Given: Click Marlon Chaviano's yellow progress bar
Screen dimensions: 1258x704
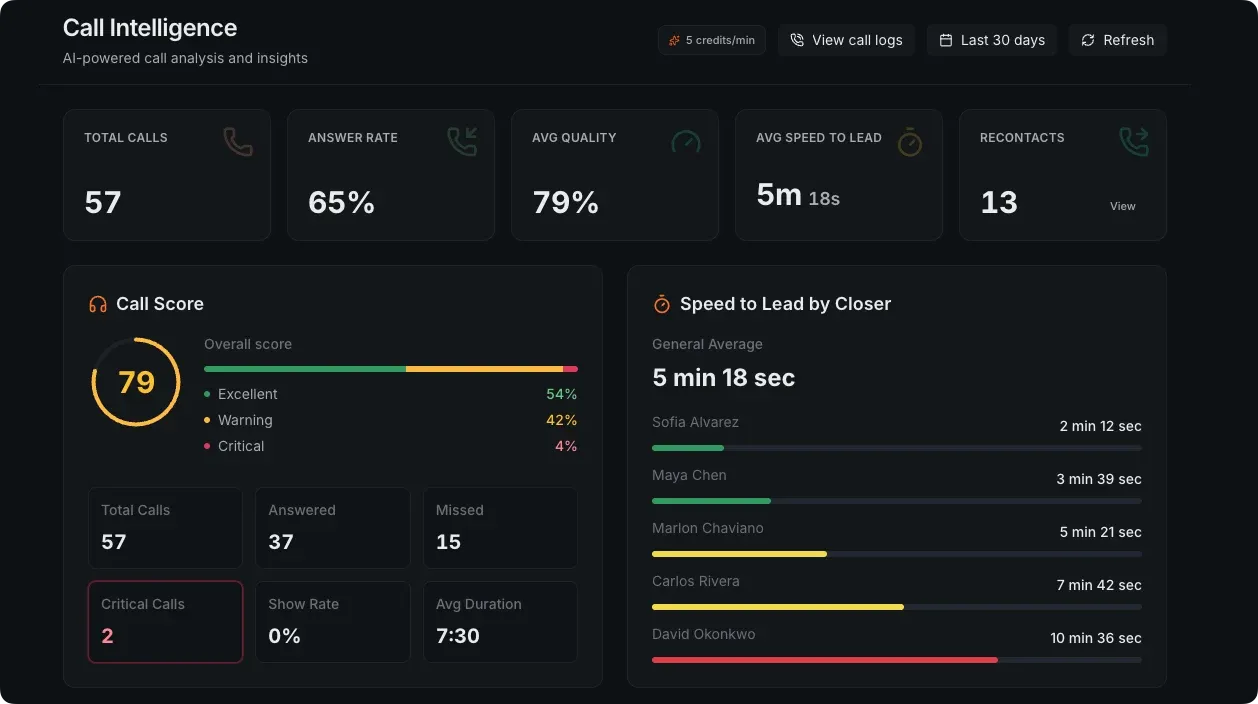Looking at the screenshot, I should pos(739,554).
